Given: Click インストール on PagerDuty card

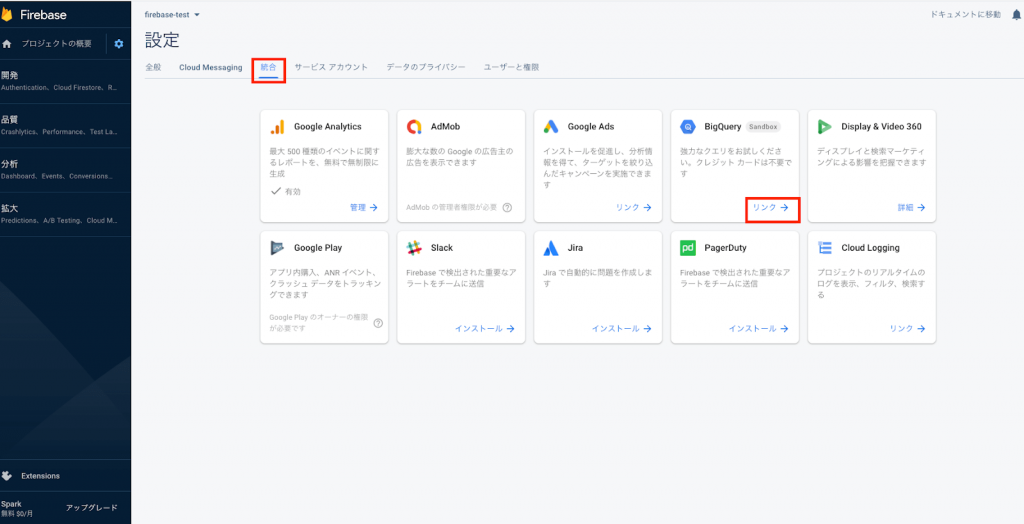Looking at the screenshot, I should click(758, 329).
